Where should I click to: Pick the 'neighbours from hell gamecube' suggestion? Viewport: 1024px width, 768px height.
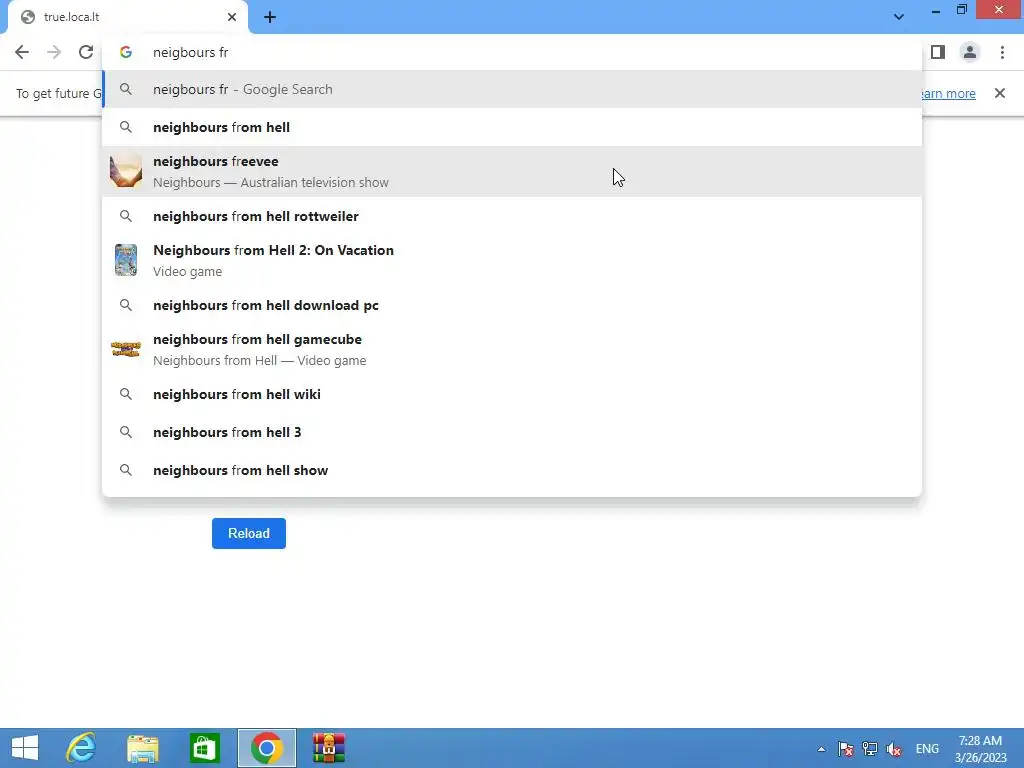pos(512,349)
